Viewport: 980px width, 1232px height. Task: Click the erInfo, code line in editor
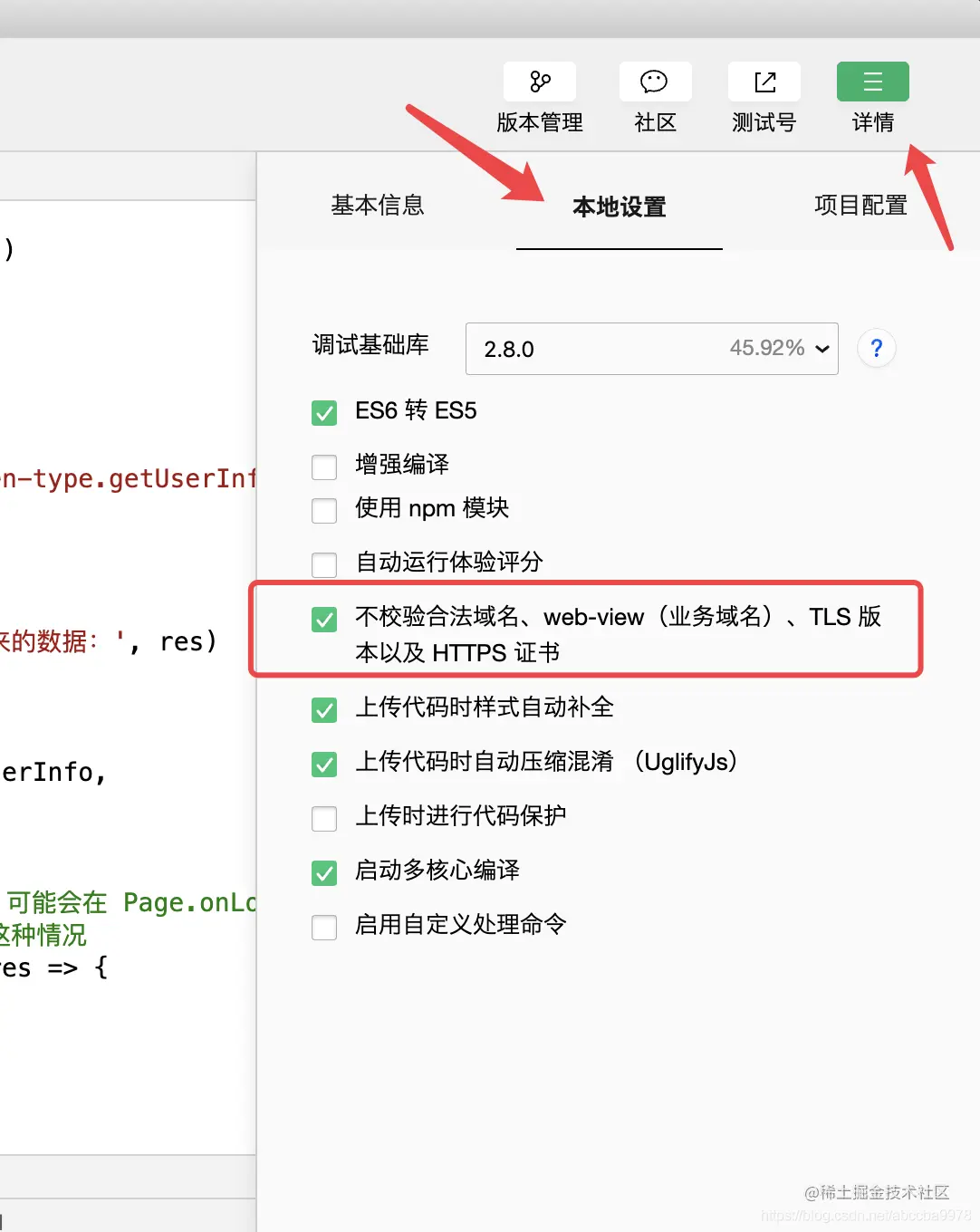point(54,773)
